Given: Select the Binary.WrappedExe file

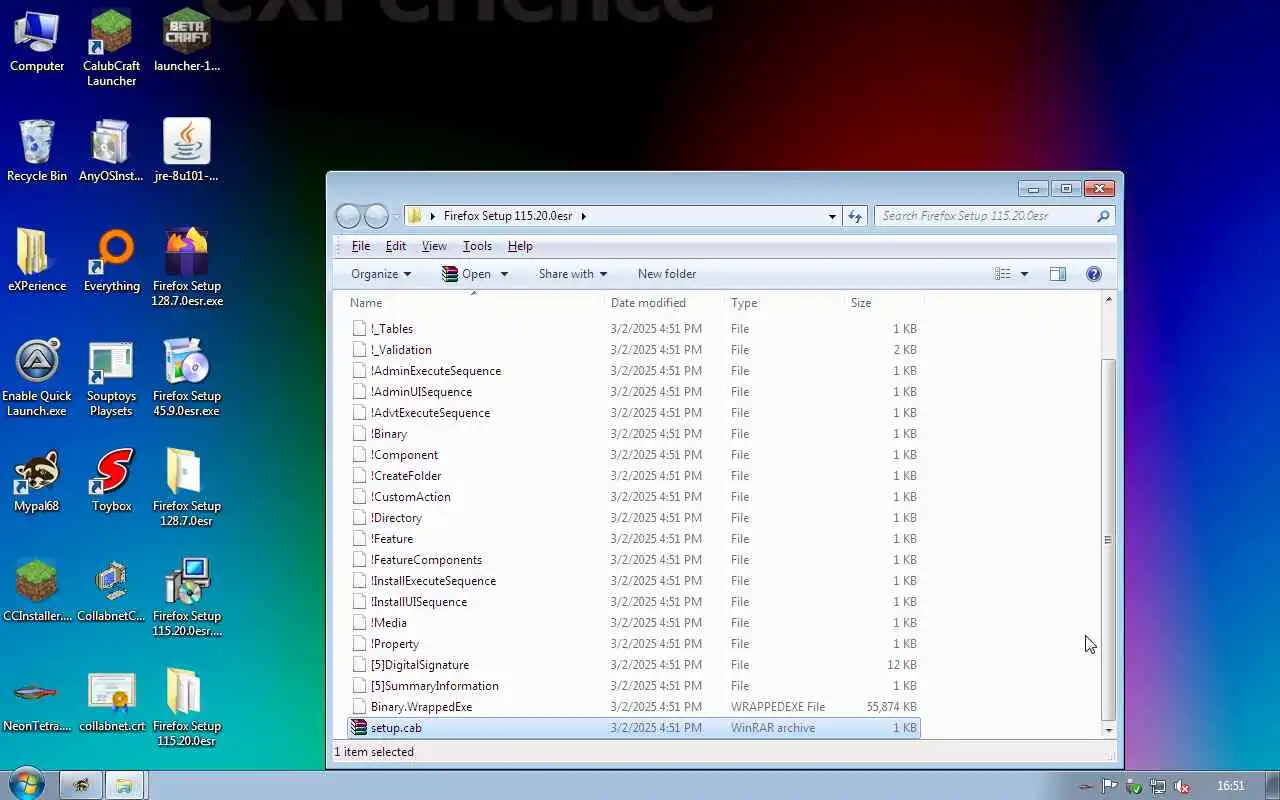Looking at the screenshot, I should point(634,707).
